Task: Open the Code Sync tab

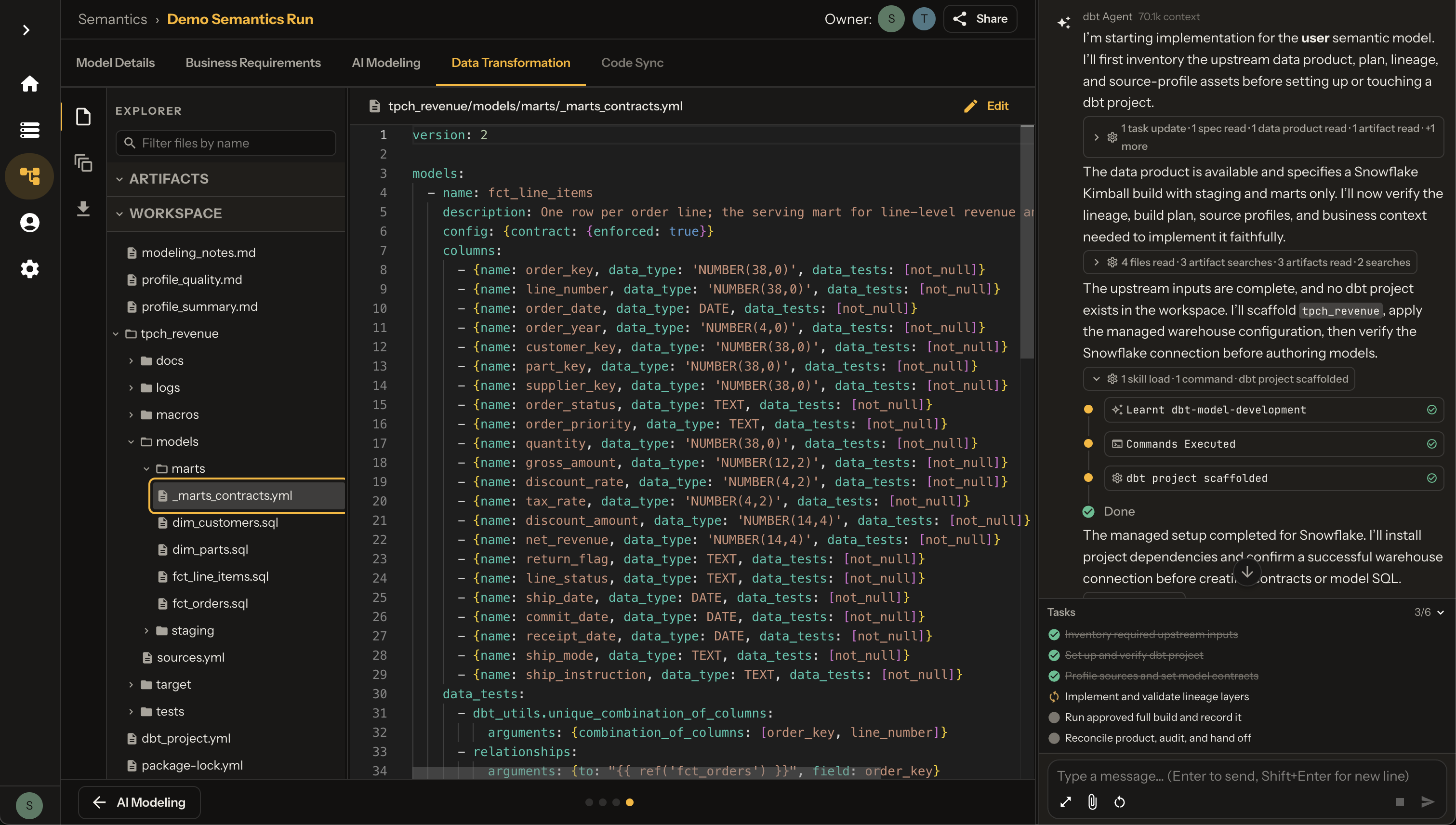Action: 632,62
